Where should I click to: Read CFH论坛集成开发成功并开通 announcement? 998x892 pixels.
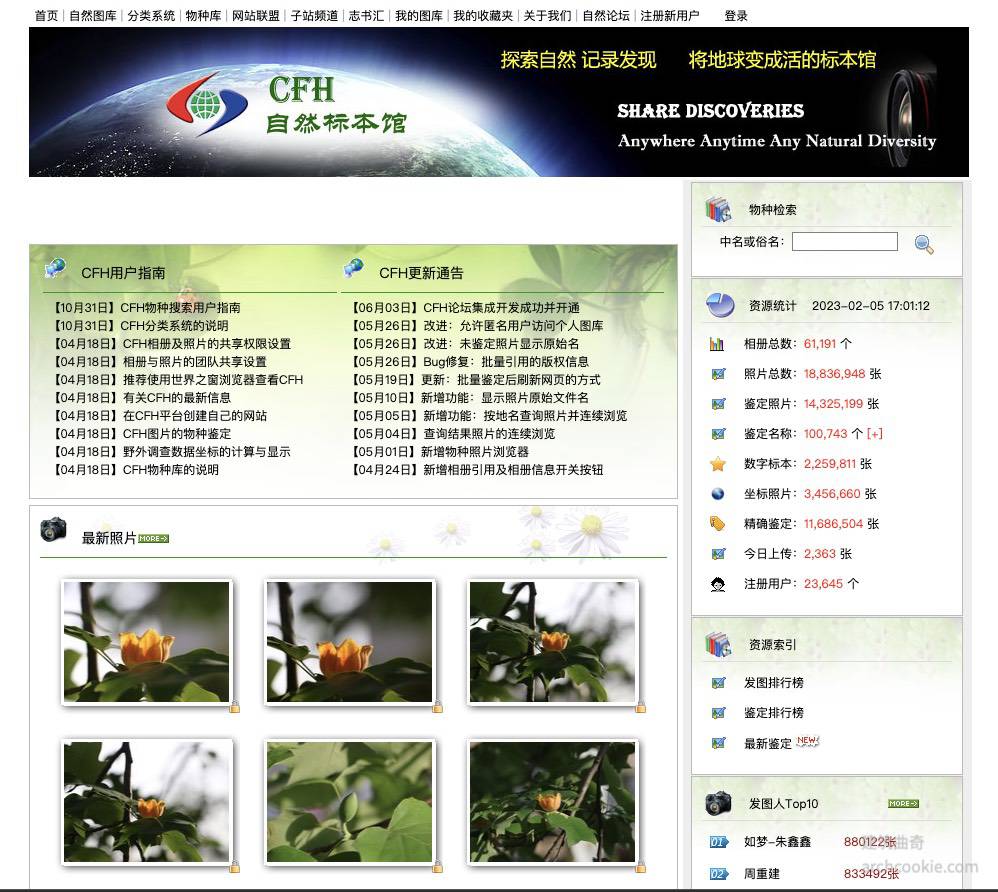click(501, 308)
